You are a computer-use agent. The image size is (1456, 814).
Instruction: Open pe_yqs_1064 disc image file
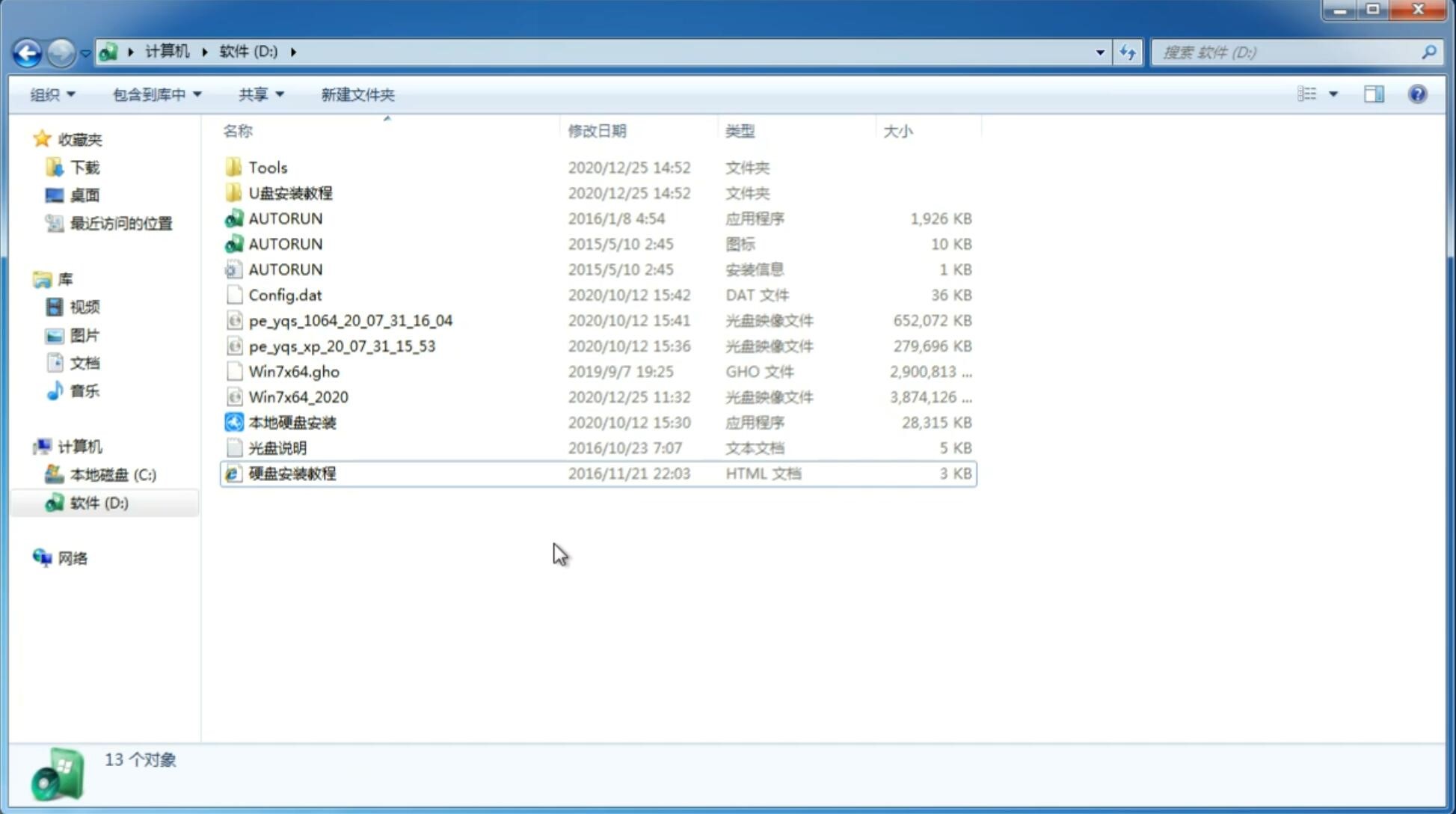click(350, 320)
